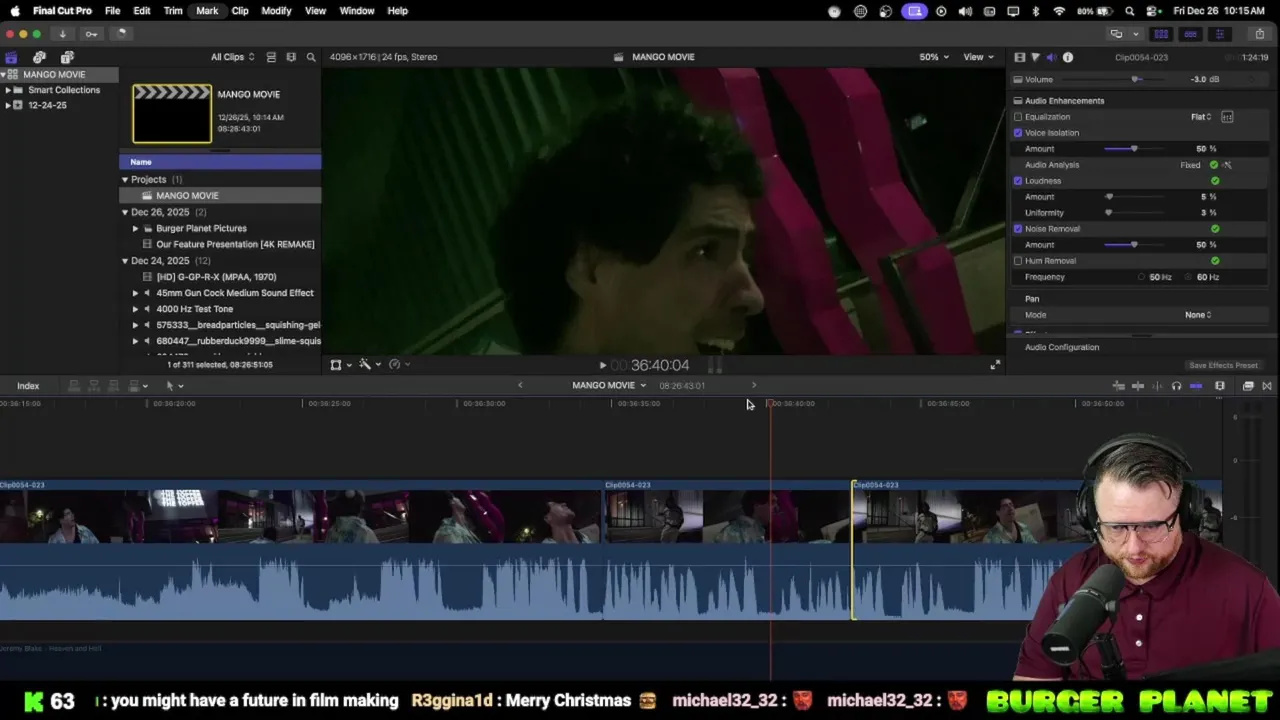1280x720 pixels.
Task: Collapse the MANGO MOVIE library tree
Action: click(3, 74)
